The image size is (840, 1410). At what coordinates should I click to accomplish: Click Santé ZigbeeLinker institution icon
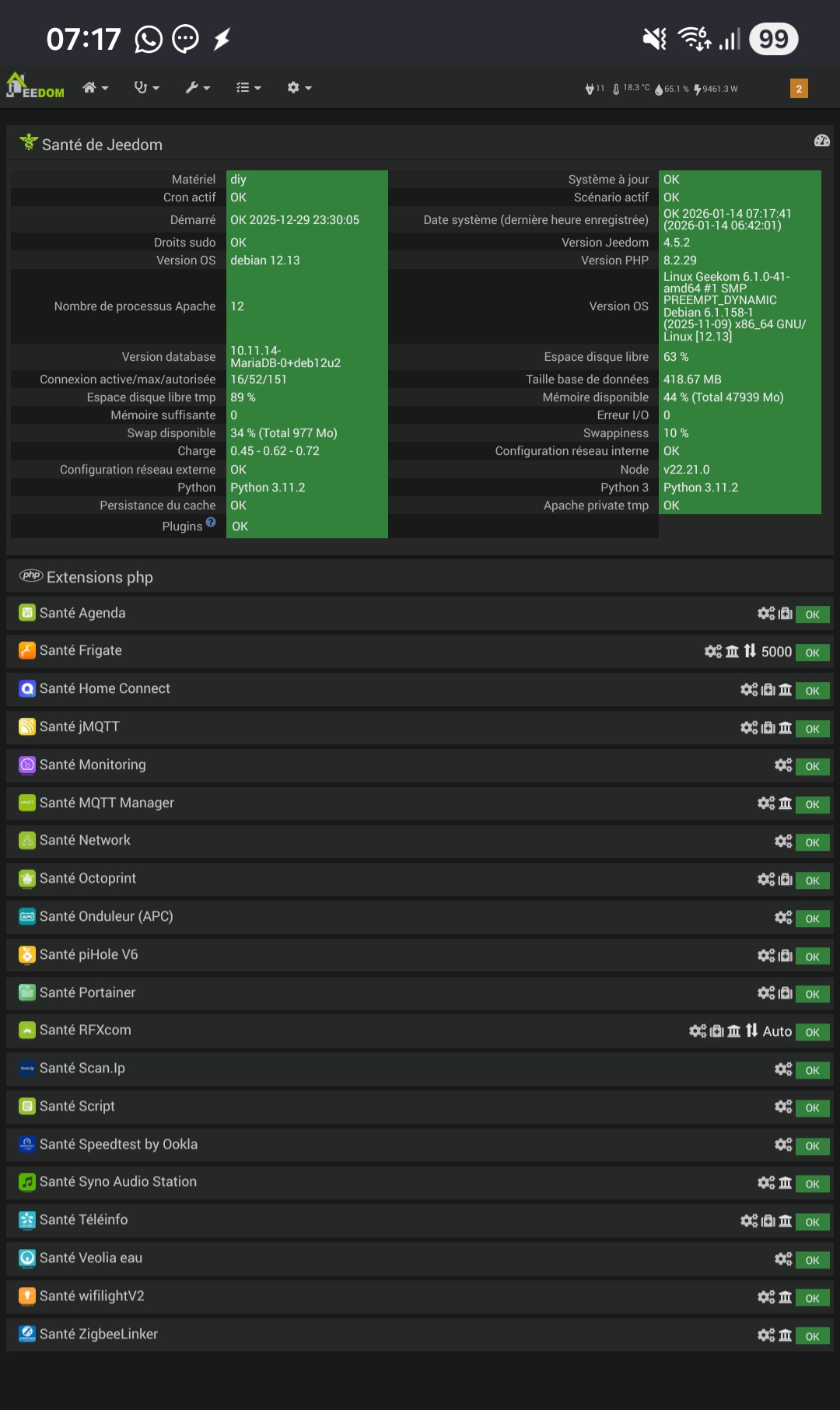point(786,1335)
